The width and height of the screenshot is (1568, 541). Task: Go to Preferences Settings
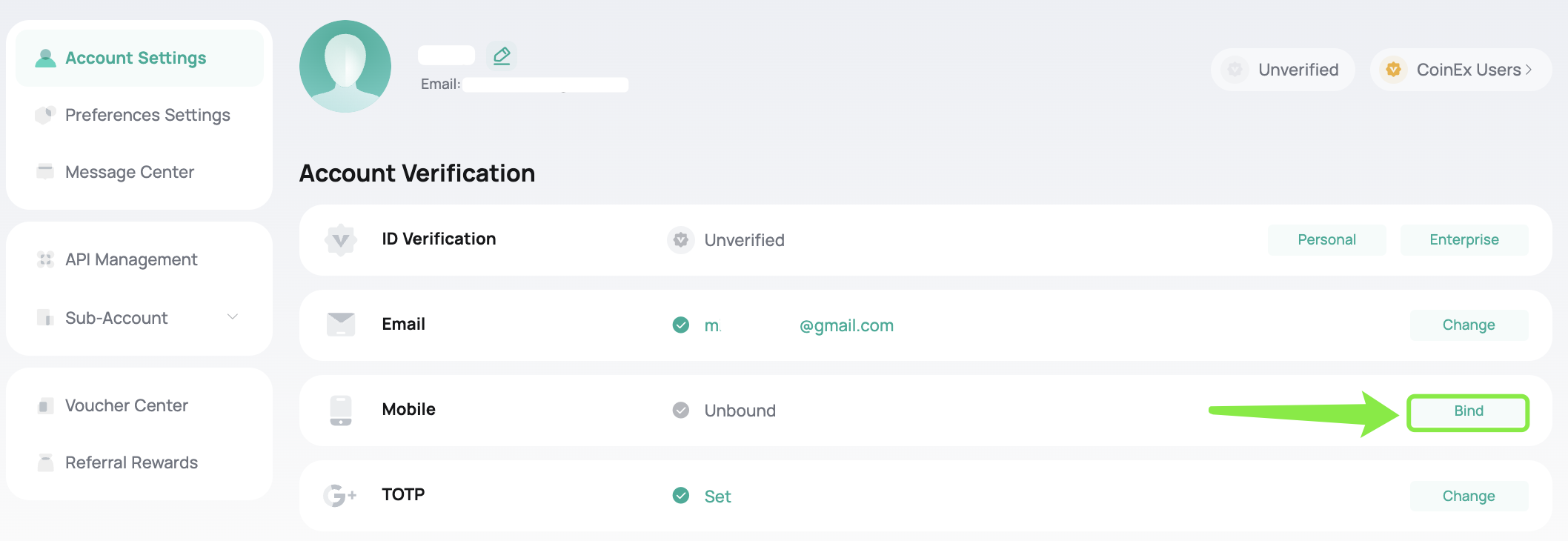147,115
